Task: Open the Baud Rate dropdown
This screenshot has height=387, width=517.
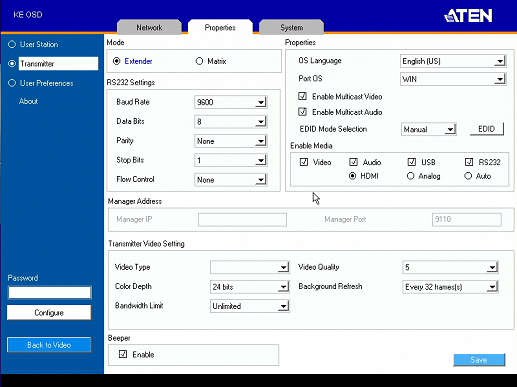Action: coord(230,102)
